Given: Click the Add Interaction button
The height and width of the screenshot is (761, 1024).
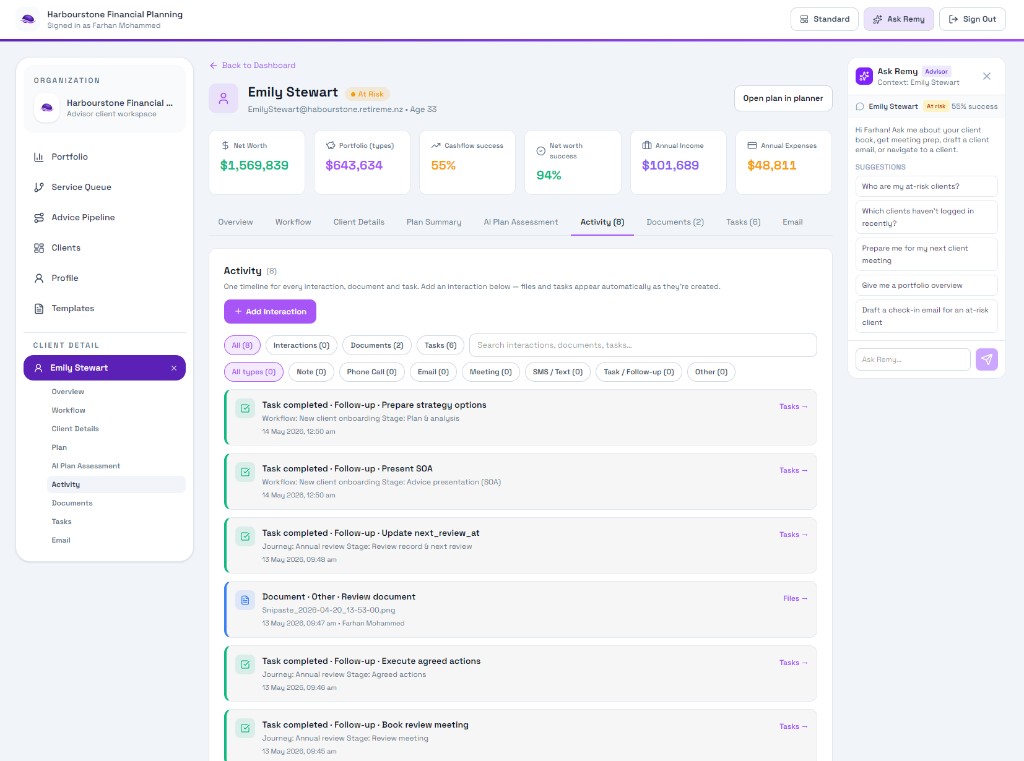Looking at the screenshot, I should tap(270, 312).
